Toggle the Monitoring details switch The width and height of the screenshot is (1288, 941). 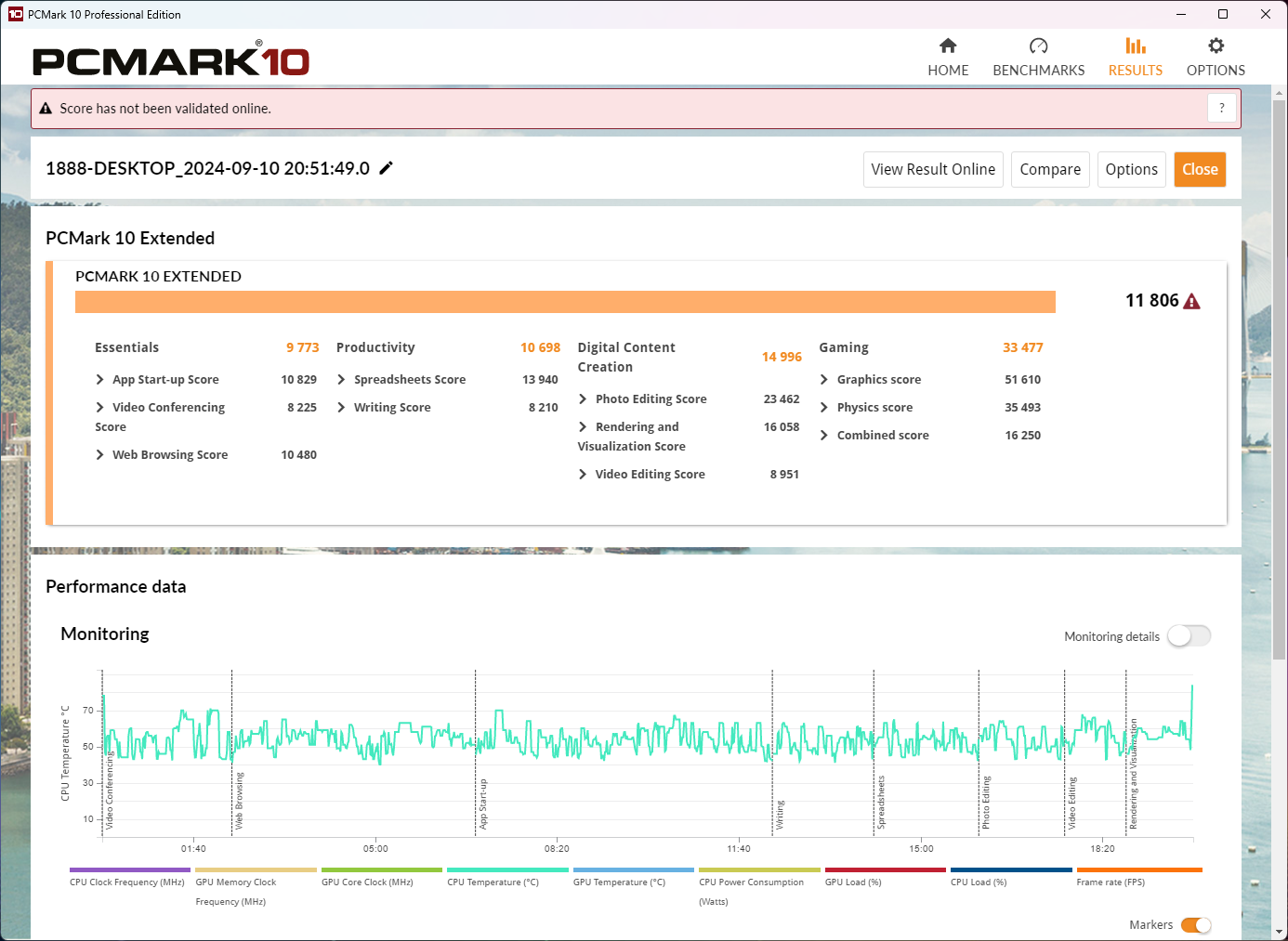point(1189,635)
